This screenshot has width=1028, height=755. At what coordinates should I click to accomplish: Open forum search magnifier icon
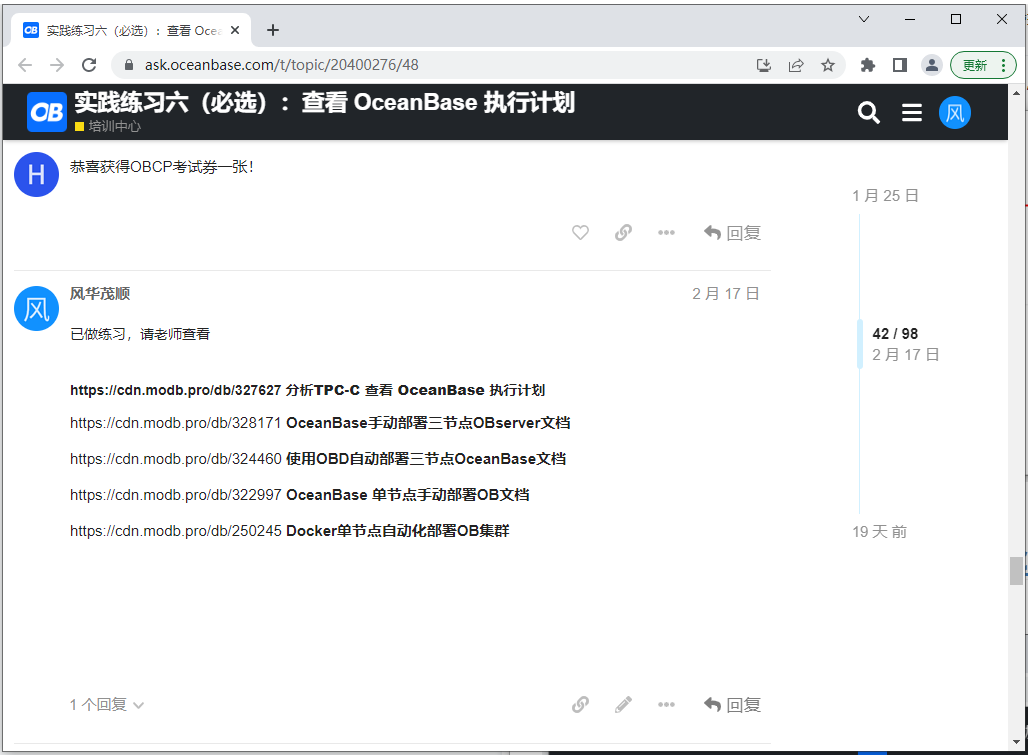[869, 113]
